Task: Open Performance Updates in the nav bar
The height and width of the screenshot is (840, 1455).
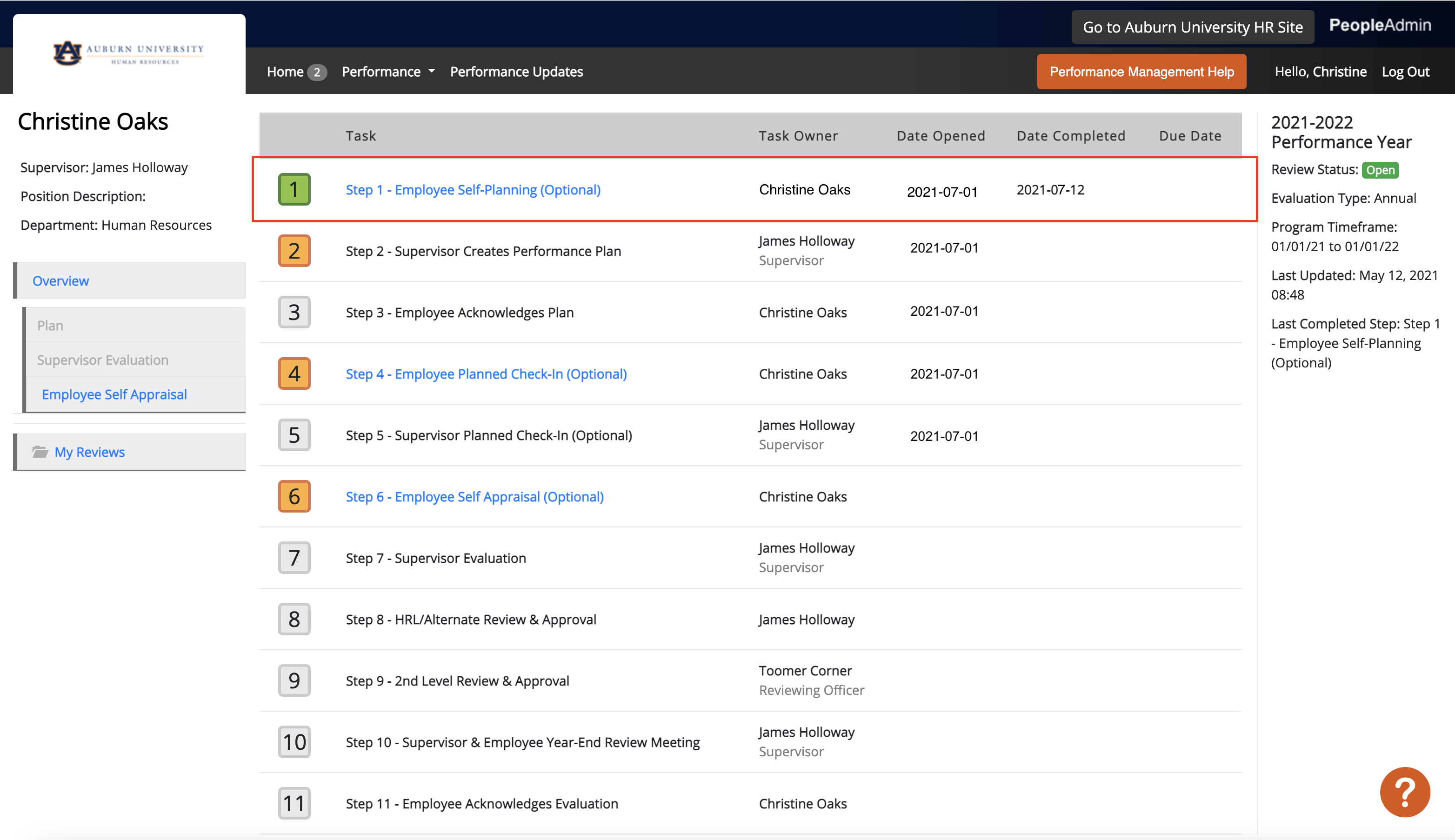Action: point(516,72)
